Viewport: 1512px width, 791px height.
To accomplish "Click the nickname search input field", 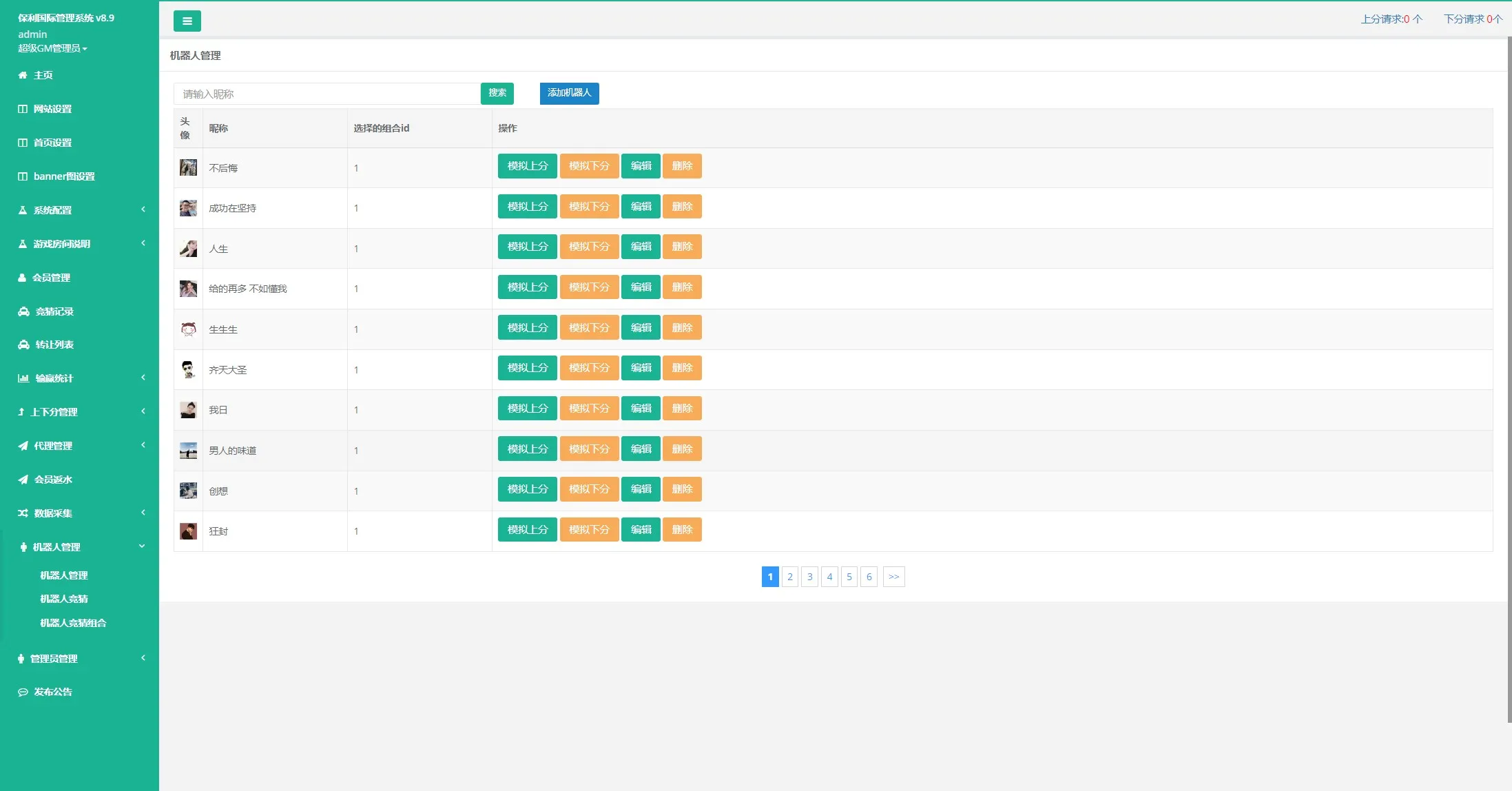I will click(x=327, y=94).
